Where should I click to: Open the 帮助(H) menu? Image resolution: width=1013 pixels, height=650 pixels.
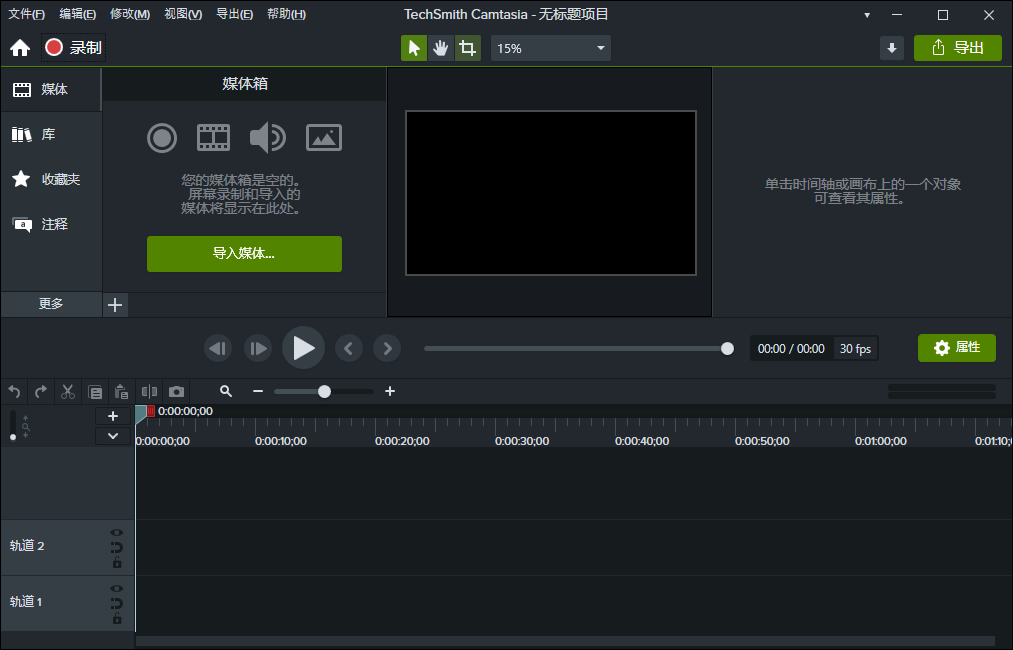(x=286, y=14)
